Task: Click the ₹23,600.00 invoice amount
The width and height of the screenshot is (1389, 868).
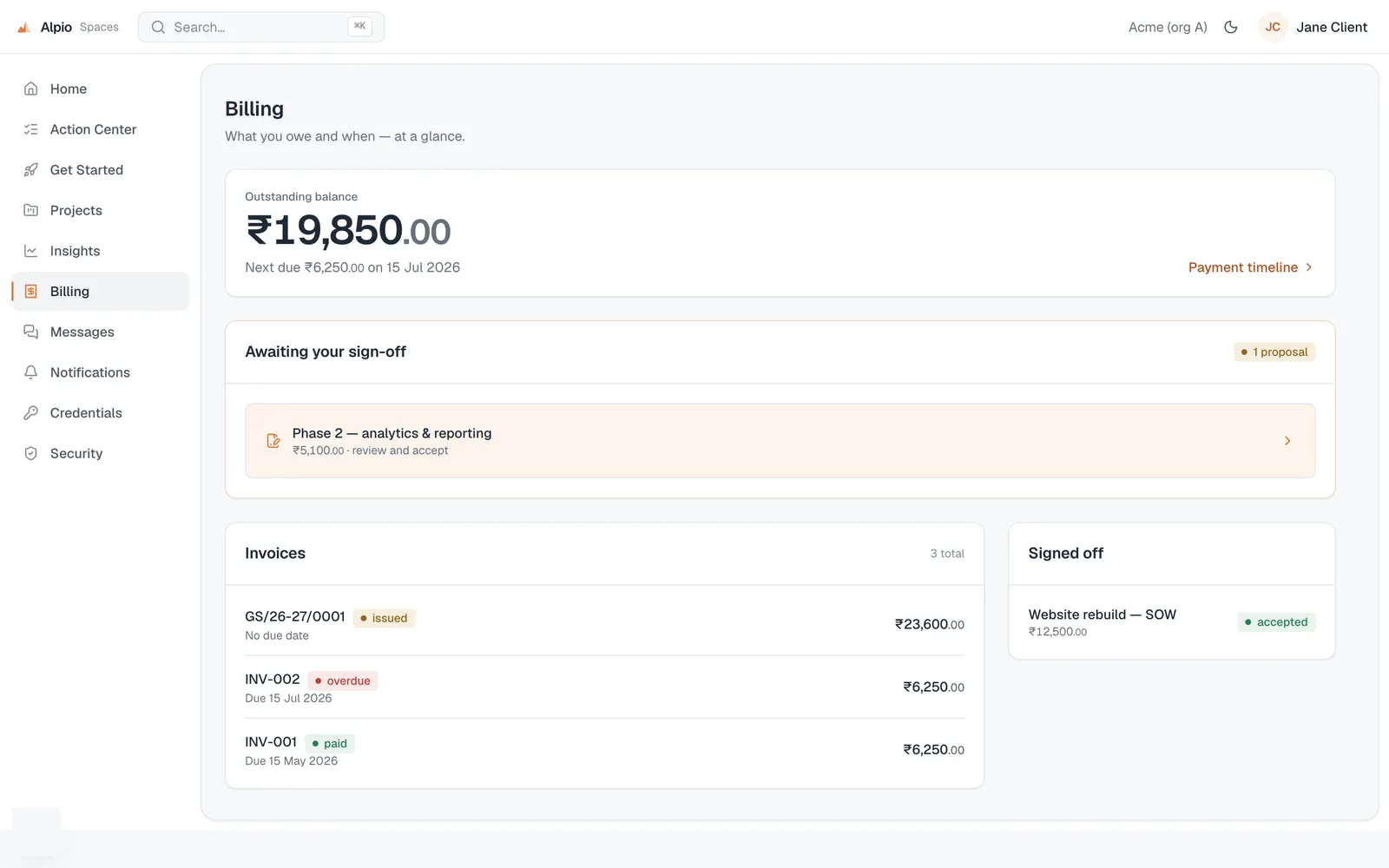Action: coord(930,624)
